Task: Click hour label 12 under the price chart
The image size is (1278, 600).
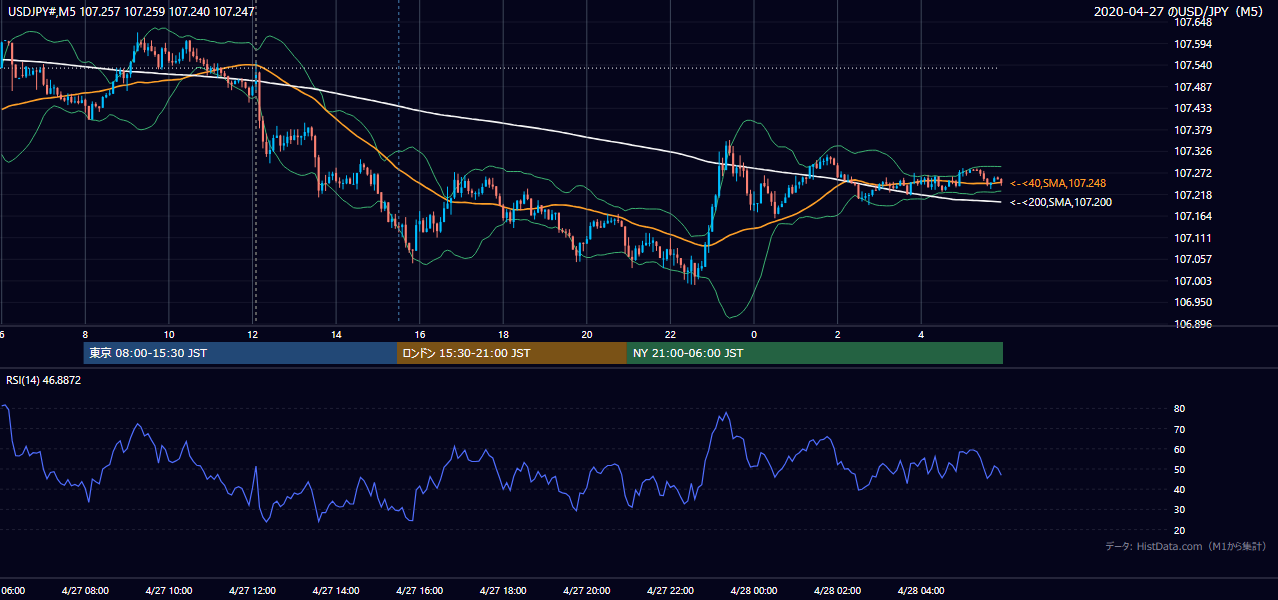Action: [253, 335]
